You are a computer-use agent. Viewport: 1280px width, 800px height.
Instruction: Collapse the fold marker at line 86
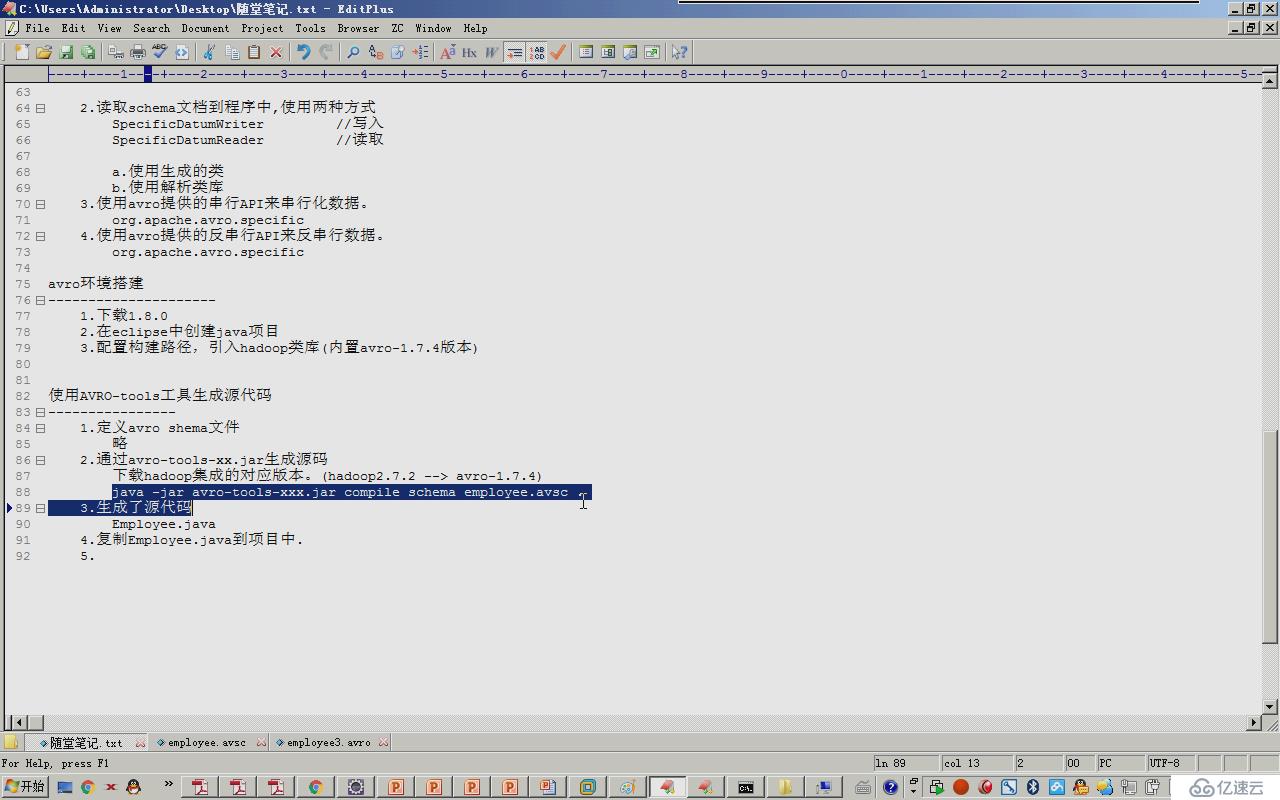[41, 460]
